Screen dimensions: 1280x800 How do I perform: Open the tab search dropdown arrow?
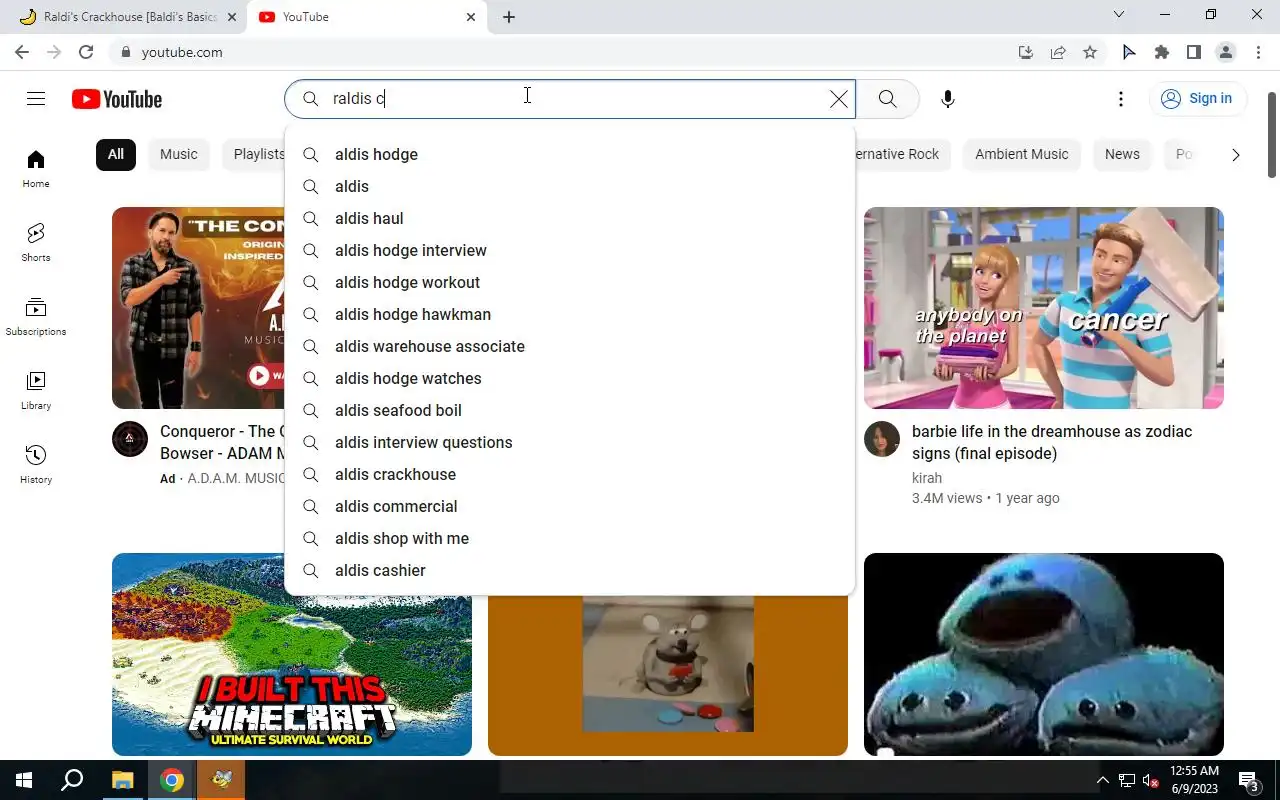[x=1119, y=15]
